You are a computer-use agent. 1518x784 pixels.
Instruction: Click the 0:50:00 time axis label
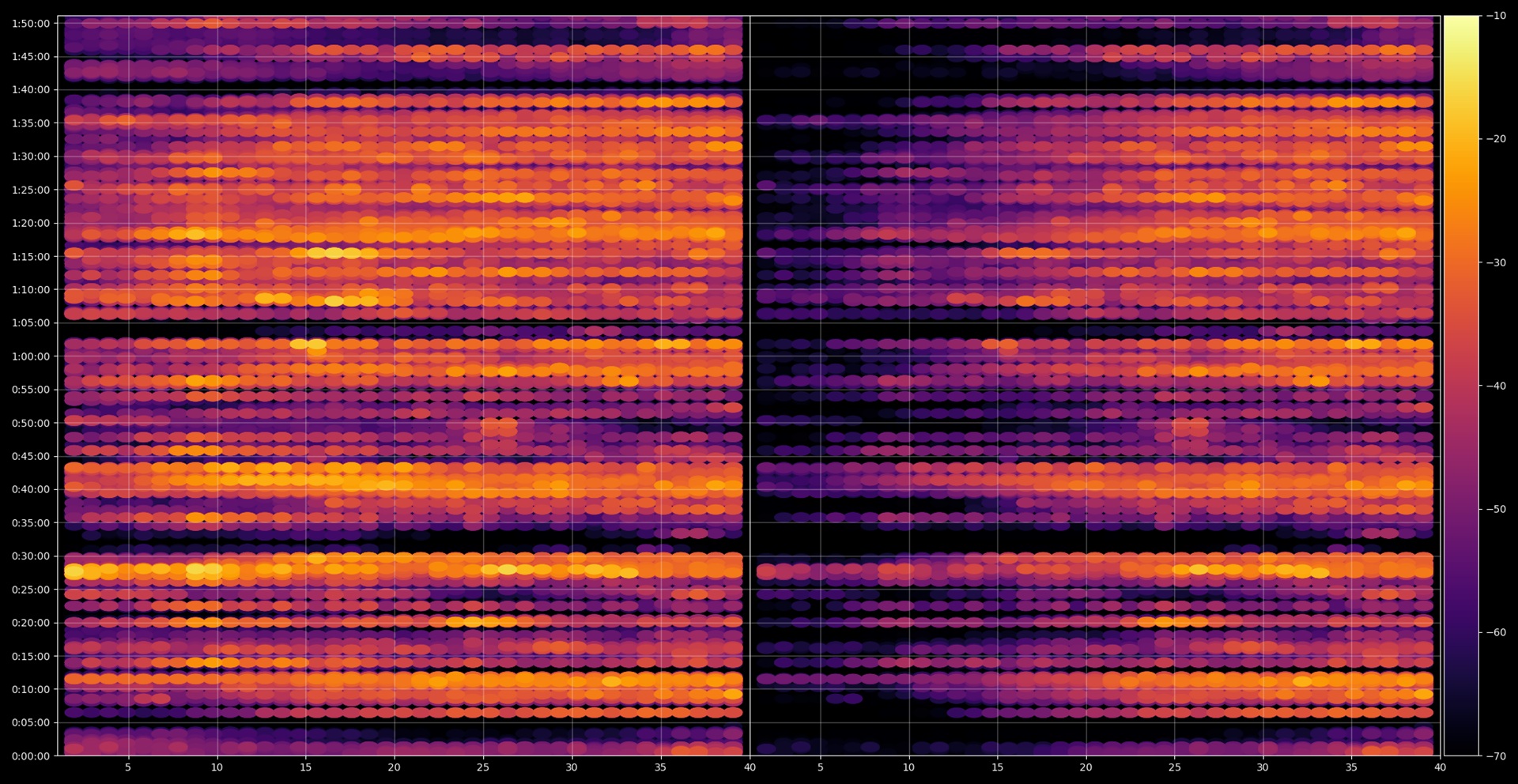click(31, 423)
